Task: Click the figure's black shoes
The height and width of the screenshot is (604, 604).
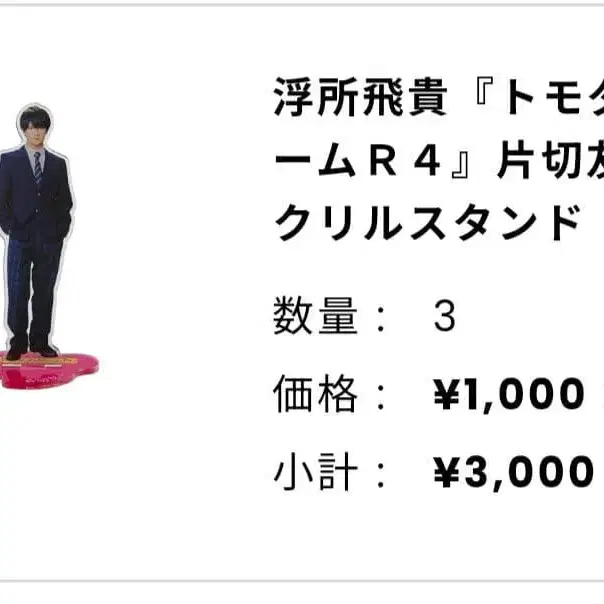Action: [x=32, y=350]
